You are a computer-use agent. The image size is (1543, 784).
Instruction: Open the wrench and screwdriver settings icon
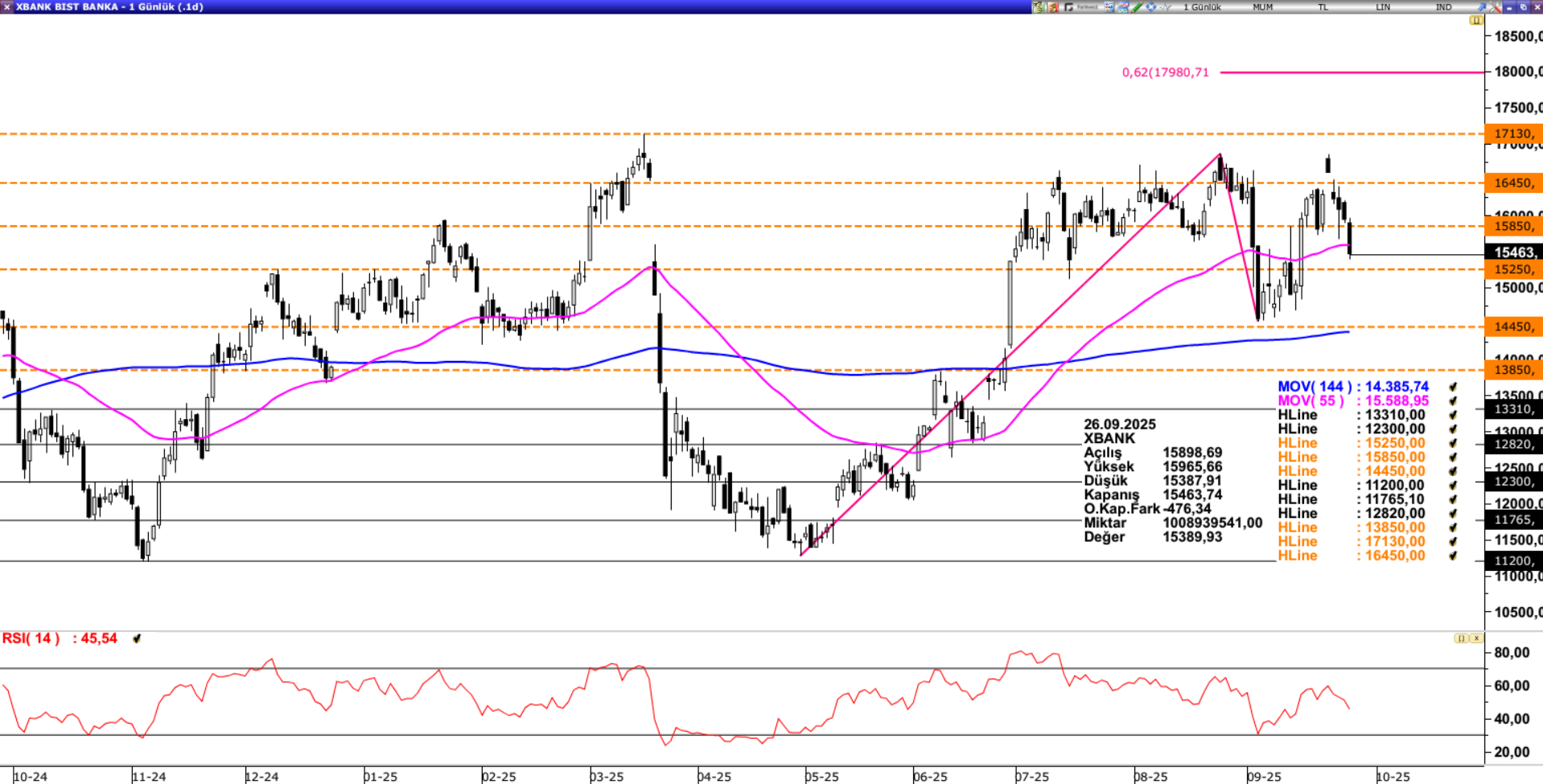[1496, 6]
